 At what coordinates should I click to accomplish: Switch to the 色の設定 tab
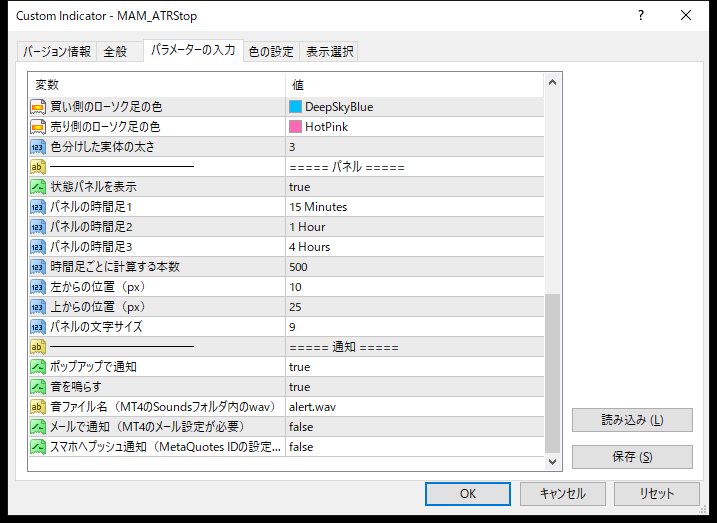271,51
